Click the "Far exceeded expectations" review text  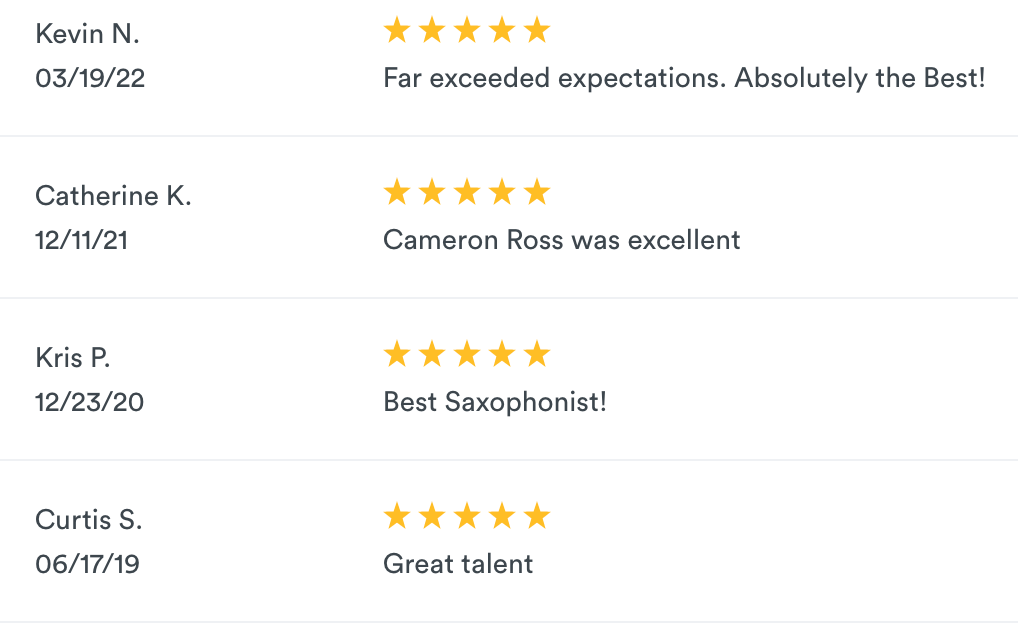(684, 78)
